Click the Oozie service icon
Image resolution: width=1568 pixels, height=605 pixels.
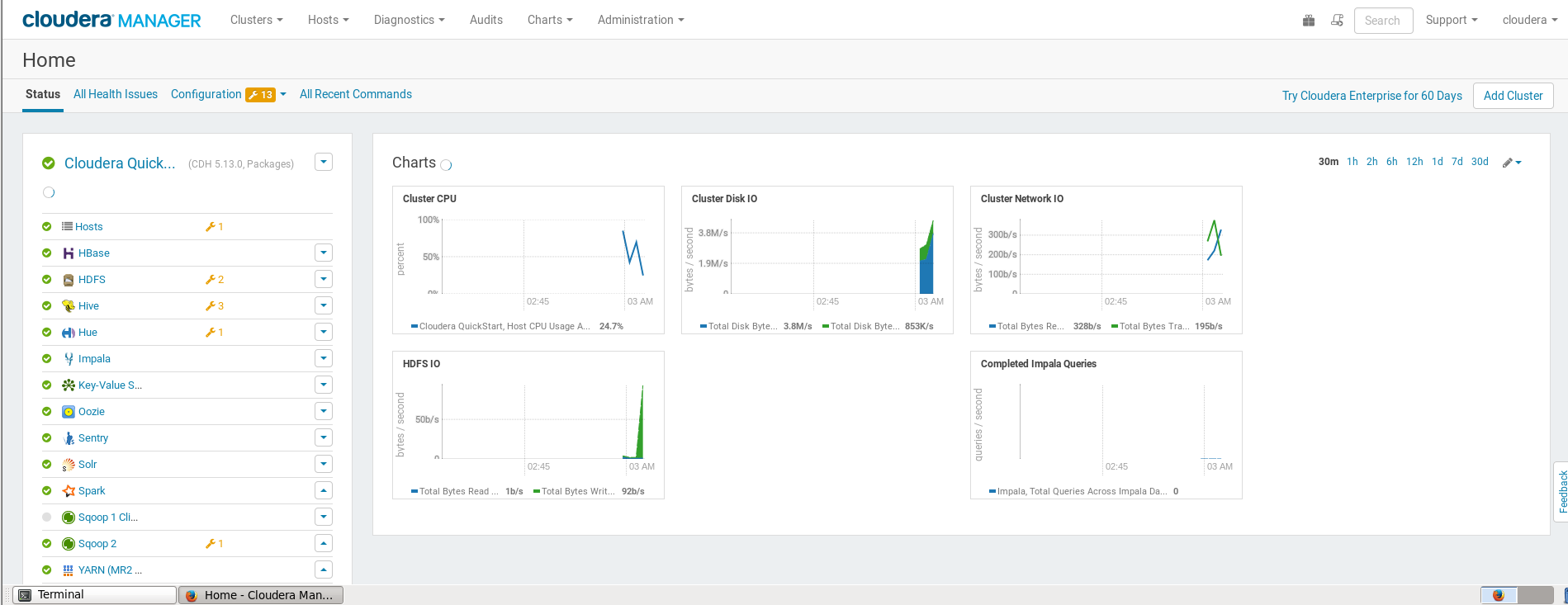(x=69, y=412)
